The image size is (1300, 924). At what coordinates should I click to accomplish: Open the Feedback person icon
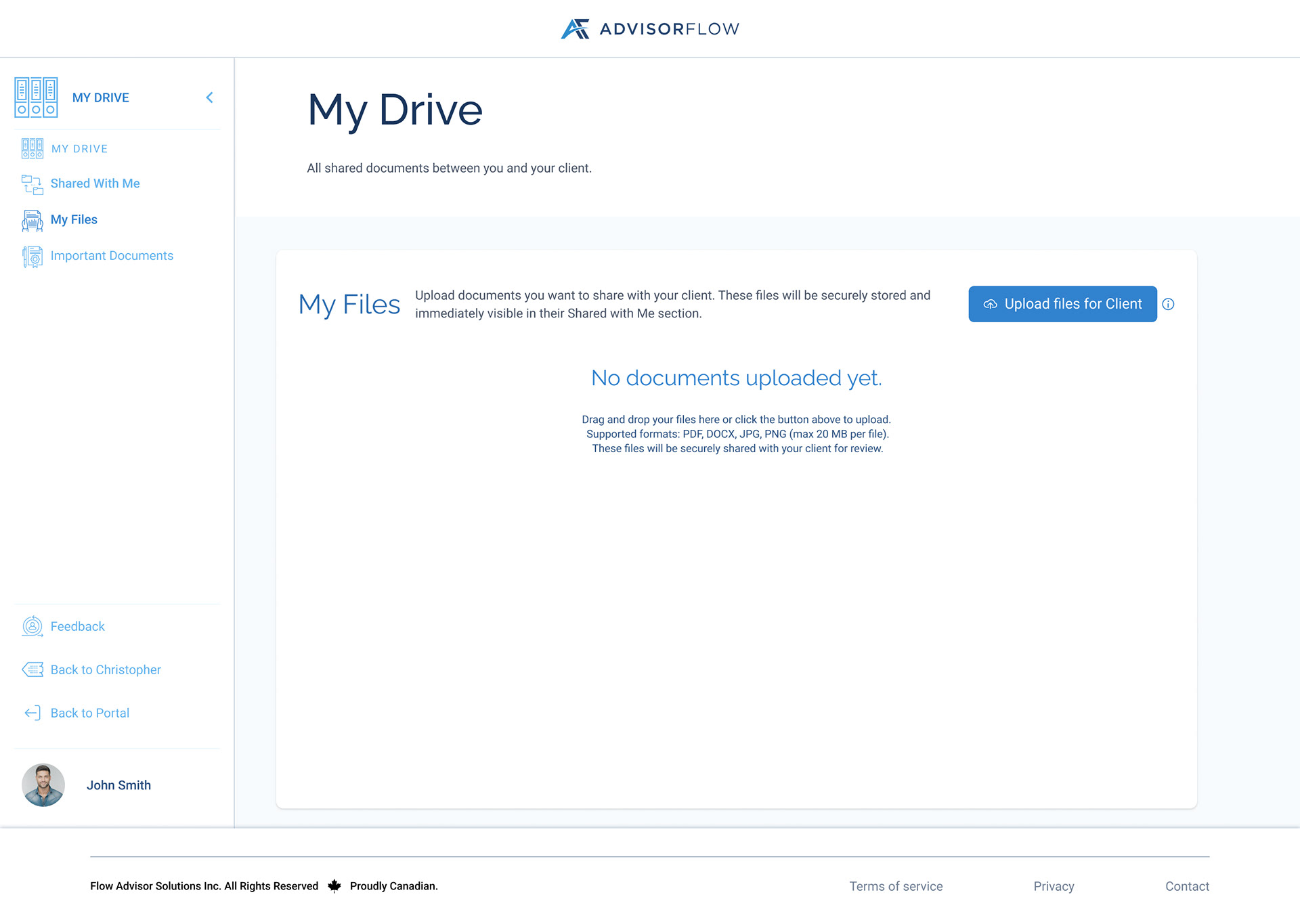(31, 626)
